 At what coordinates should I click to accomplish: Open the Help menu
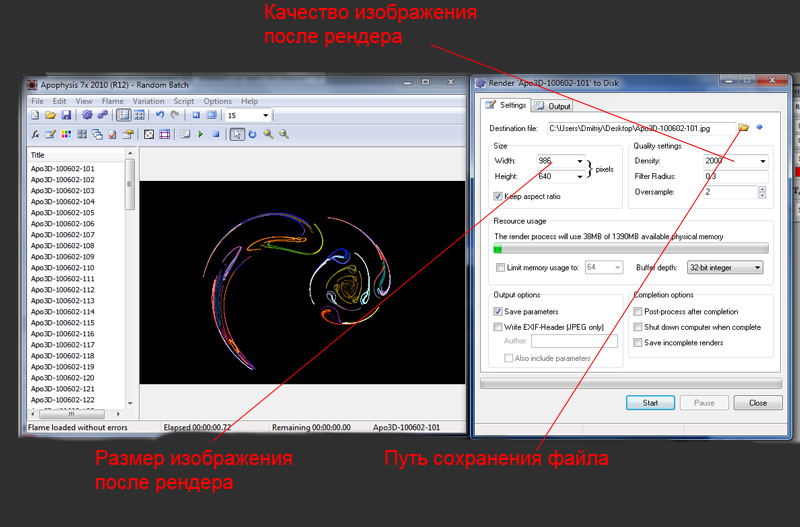click(x=249, y=101)
